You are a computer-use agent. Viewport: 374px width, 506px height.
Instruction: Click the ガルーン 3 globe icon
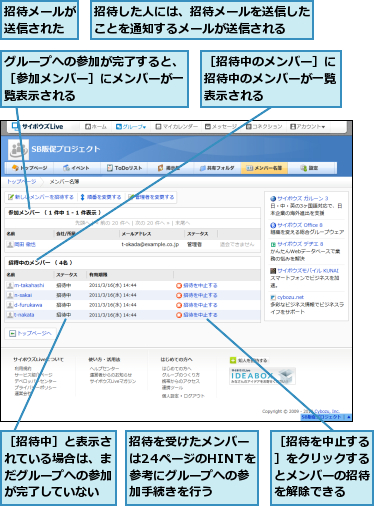pyautogui.click(x=273, y=199)
